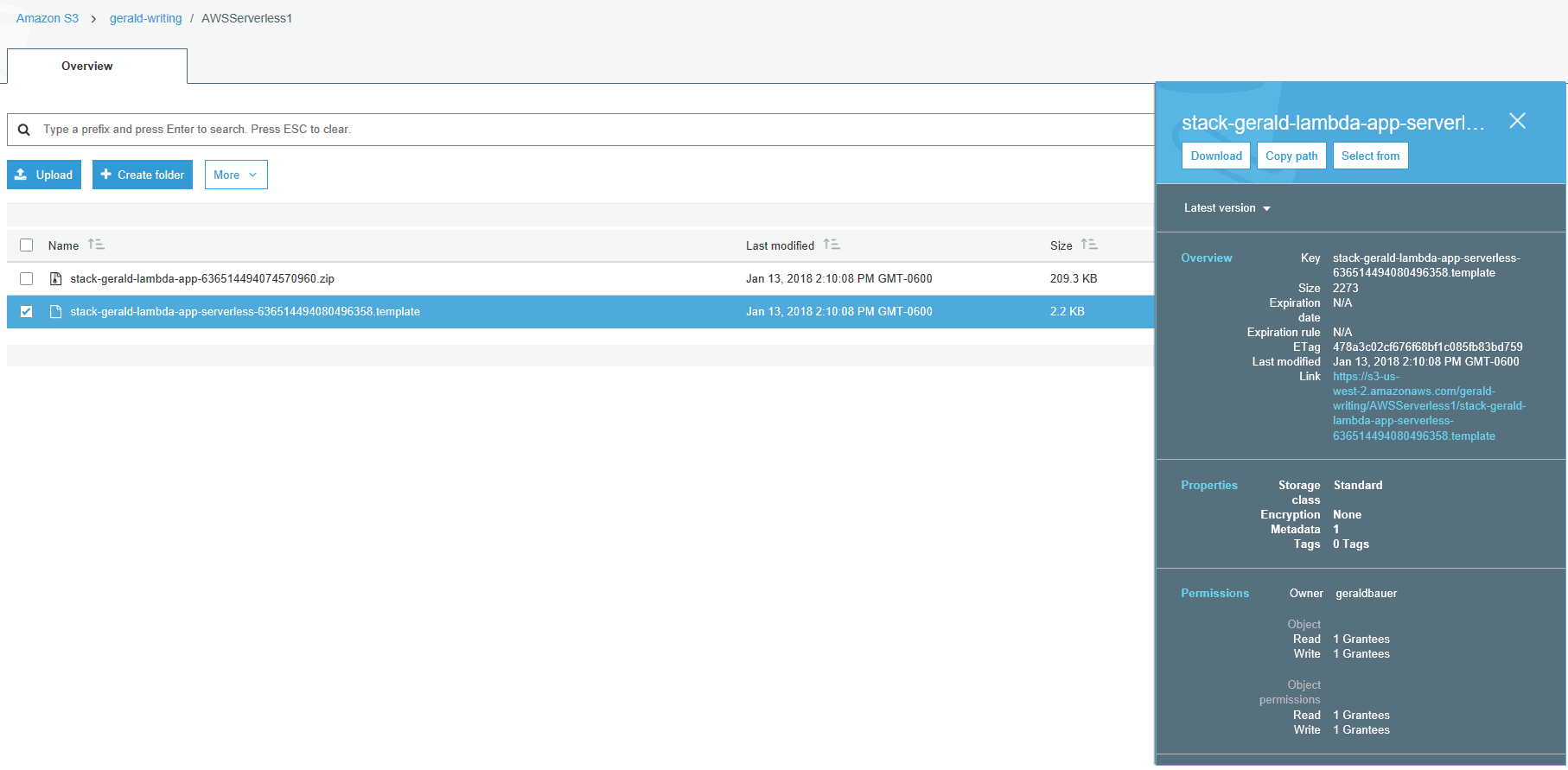Toggle the select-all checkbox in header
Image resolution: width=1568 pixels, height=770 pixels.
(x=27, y=245)
